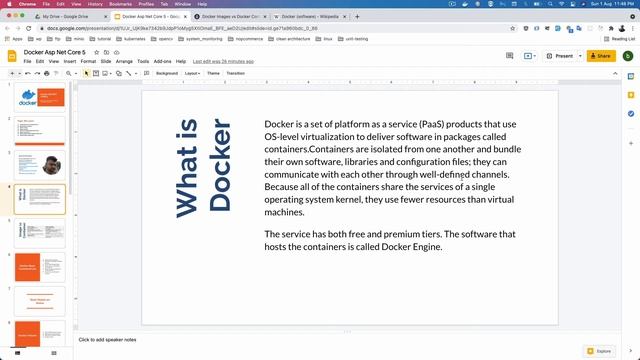Viewport: 640px width, 360px height.
Task: Add a comment from toolbar
Action: pyautogui.click(x=147, y=73)
